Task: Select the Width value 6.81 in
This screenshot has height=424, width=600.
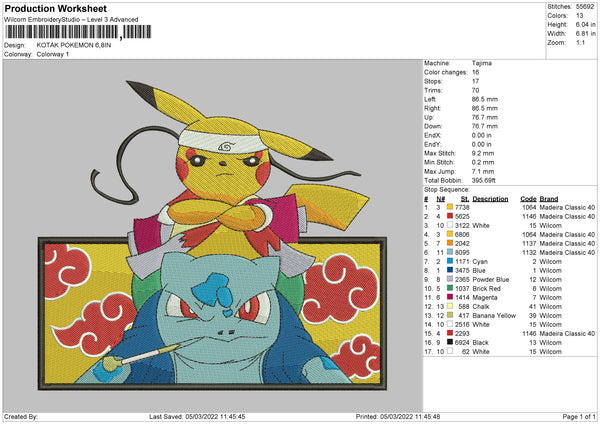Action: tap(585, 34)
